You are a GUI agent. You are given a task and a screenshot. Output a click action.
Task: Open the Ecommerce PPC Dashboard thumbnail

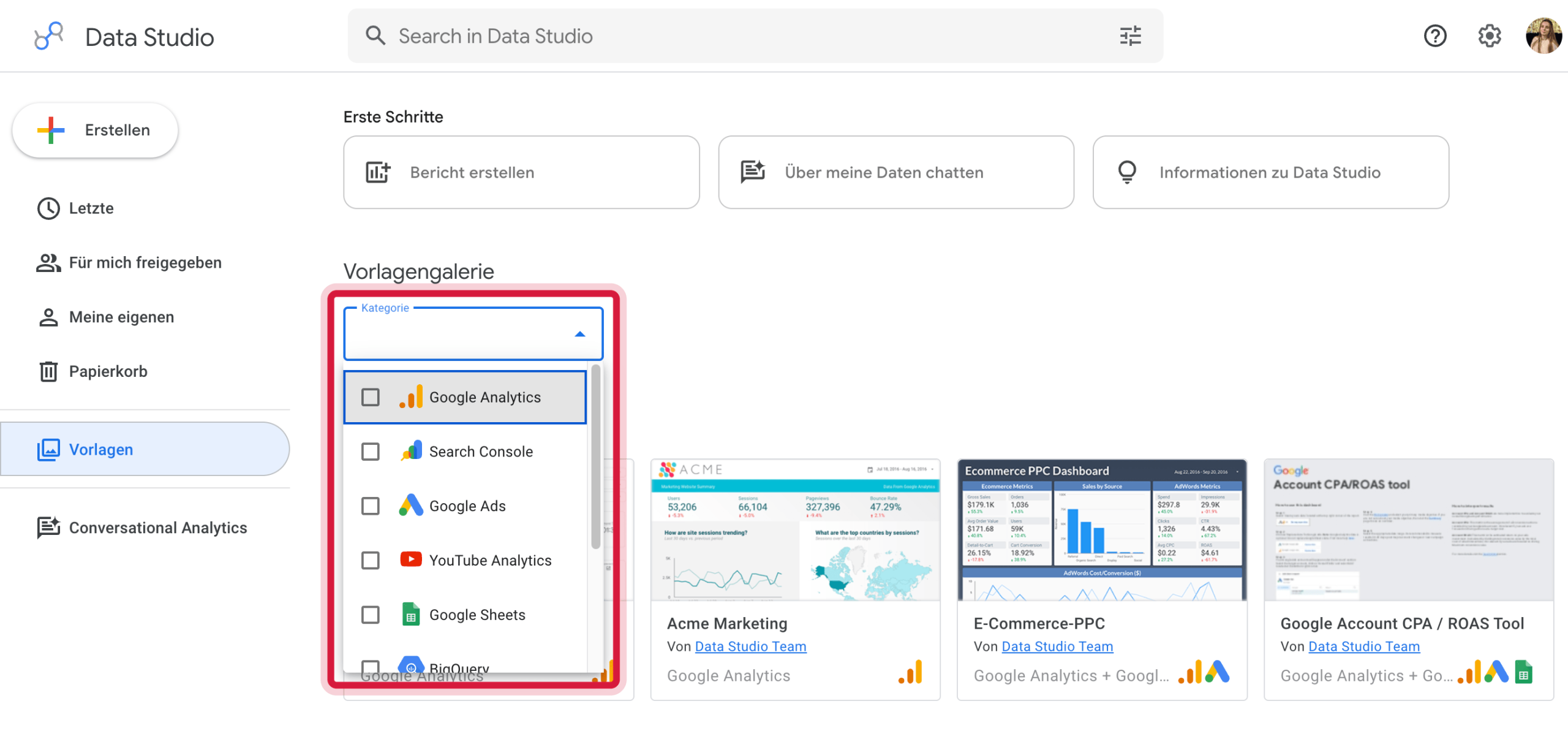(x=1102, y=530)
